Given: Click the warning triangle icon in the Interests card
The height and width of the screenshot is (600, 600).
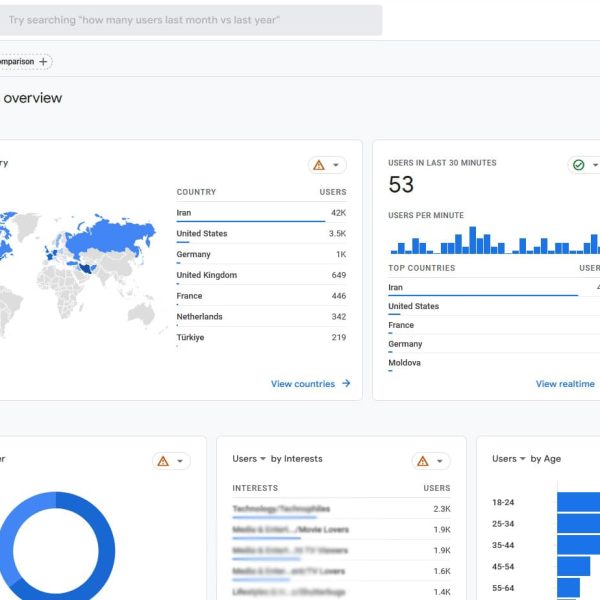Looking at the screenshot, I should pos(423,461).
